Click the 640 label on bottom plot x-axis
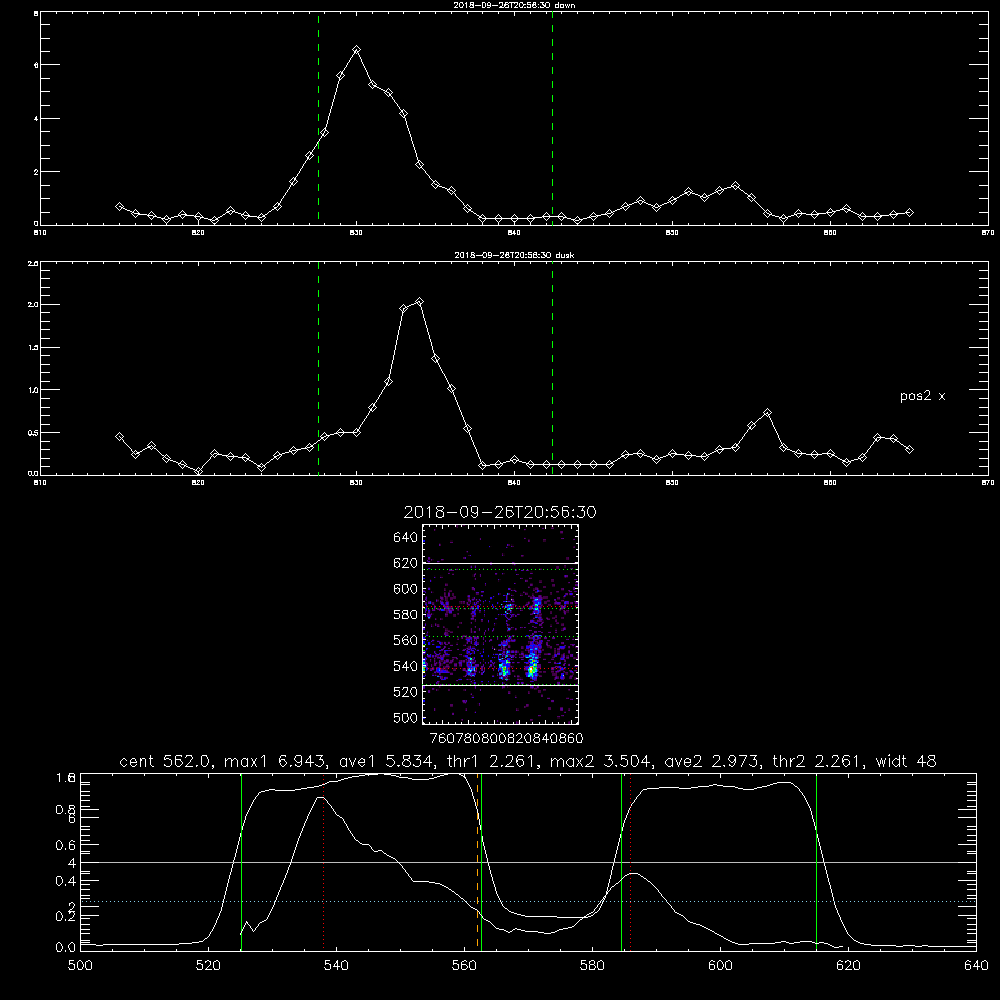 [x=976, y=966]
